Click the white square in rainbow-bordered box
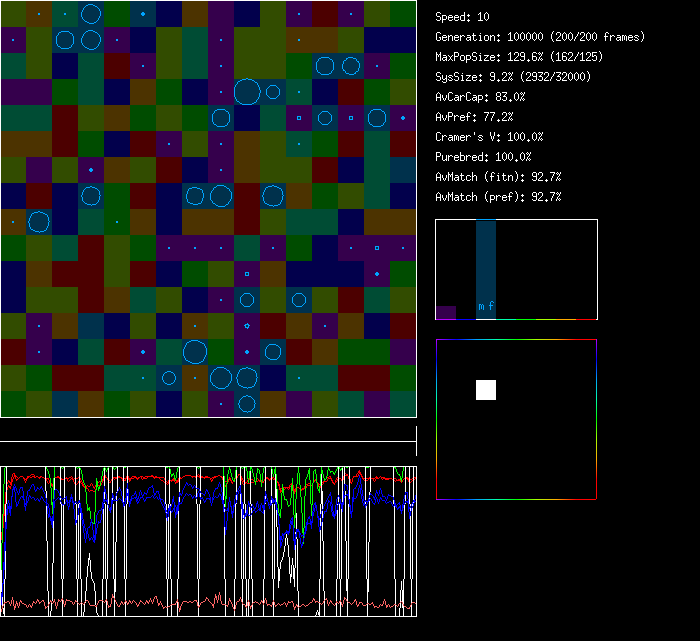Screen dimensions: 700x641 [486, 390]
